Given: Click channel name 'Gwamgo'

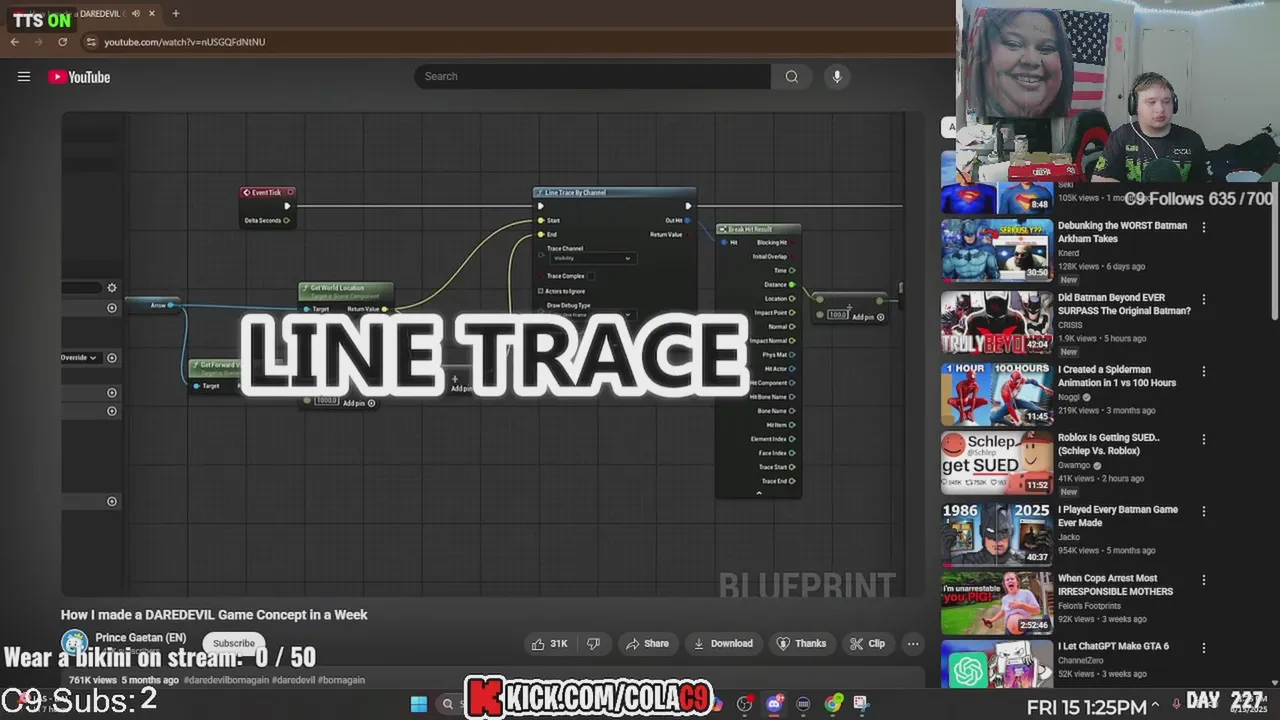Looking at the screenshot, I should tap(1075, 465).
